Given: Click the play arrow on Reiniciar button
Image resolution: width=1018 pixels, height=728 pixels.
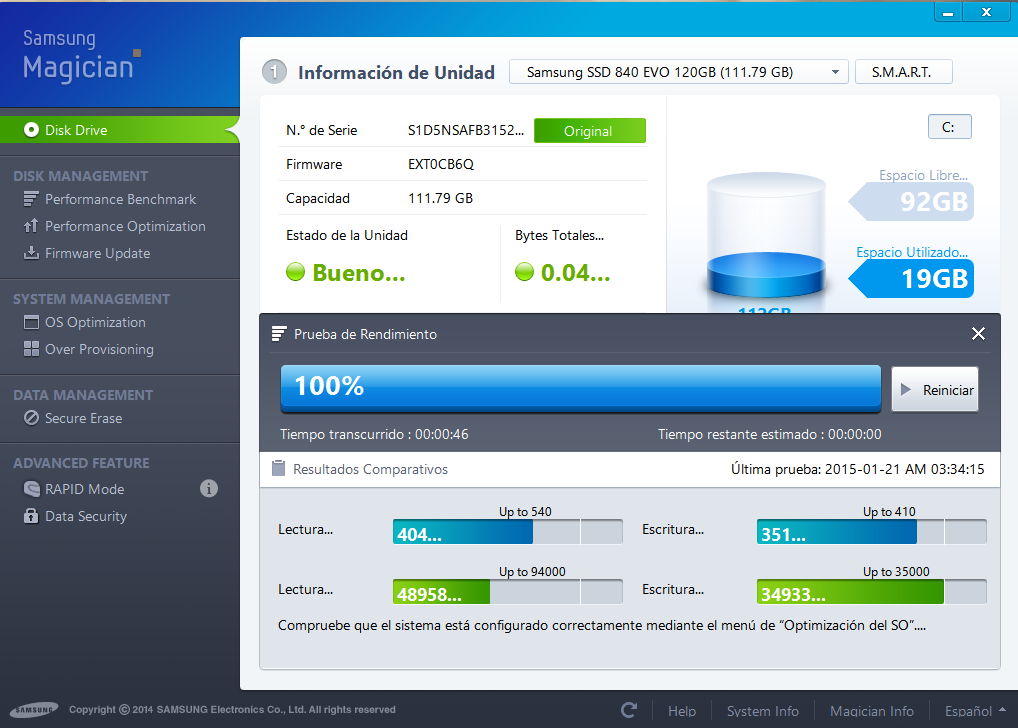Looking at the screenshot, I should point(906,390).
